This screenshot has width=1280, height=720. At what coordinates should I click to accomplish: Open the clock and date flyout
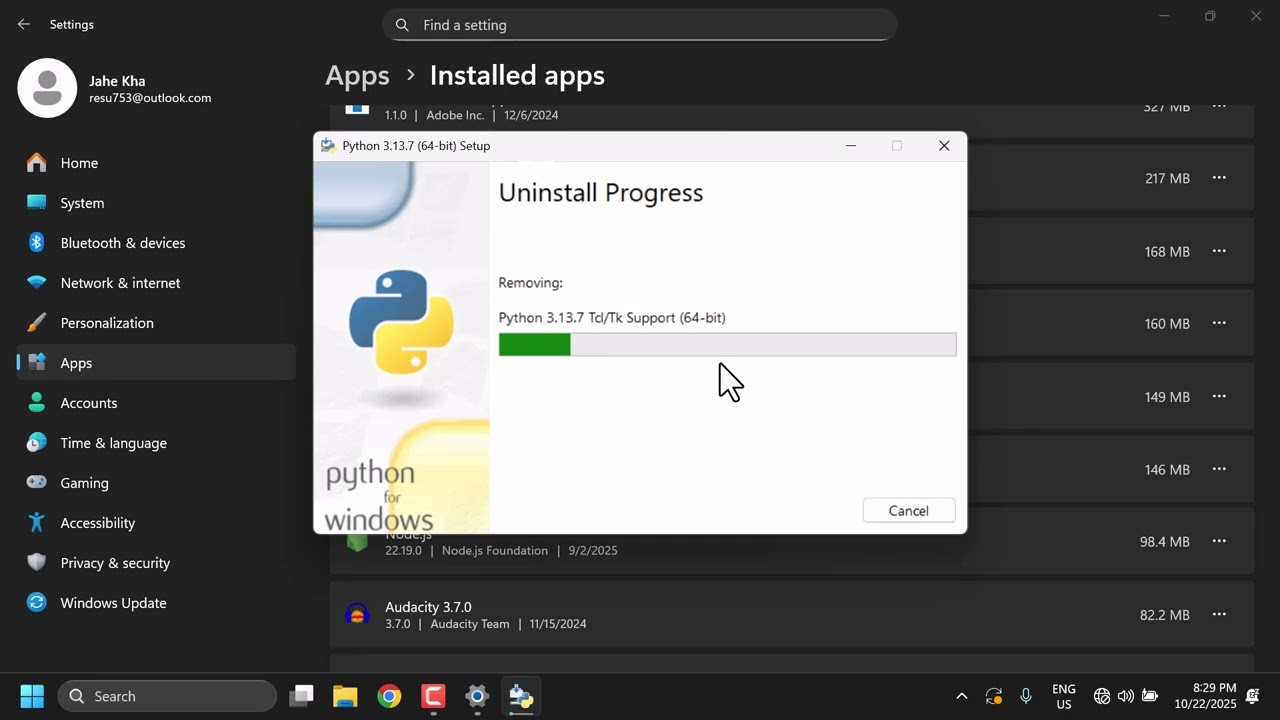click(1206, 696)
